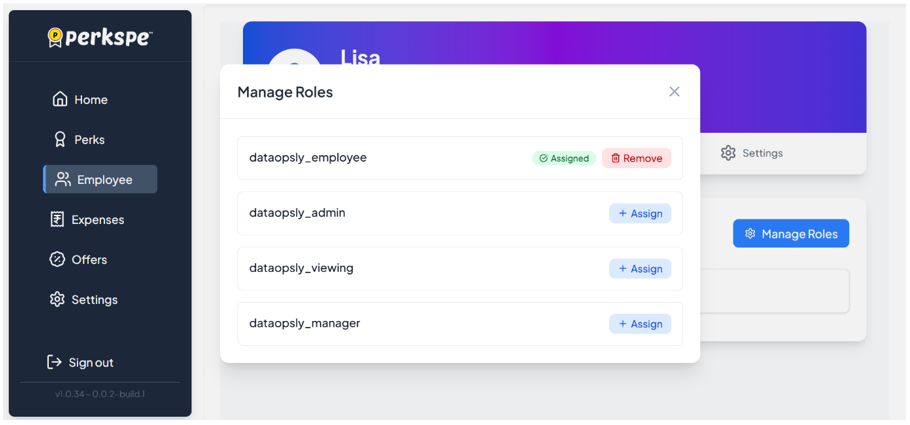This screenshot has height=425, width=910.
Task: Click the version number text in sidebar
Action: [100, 394]
